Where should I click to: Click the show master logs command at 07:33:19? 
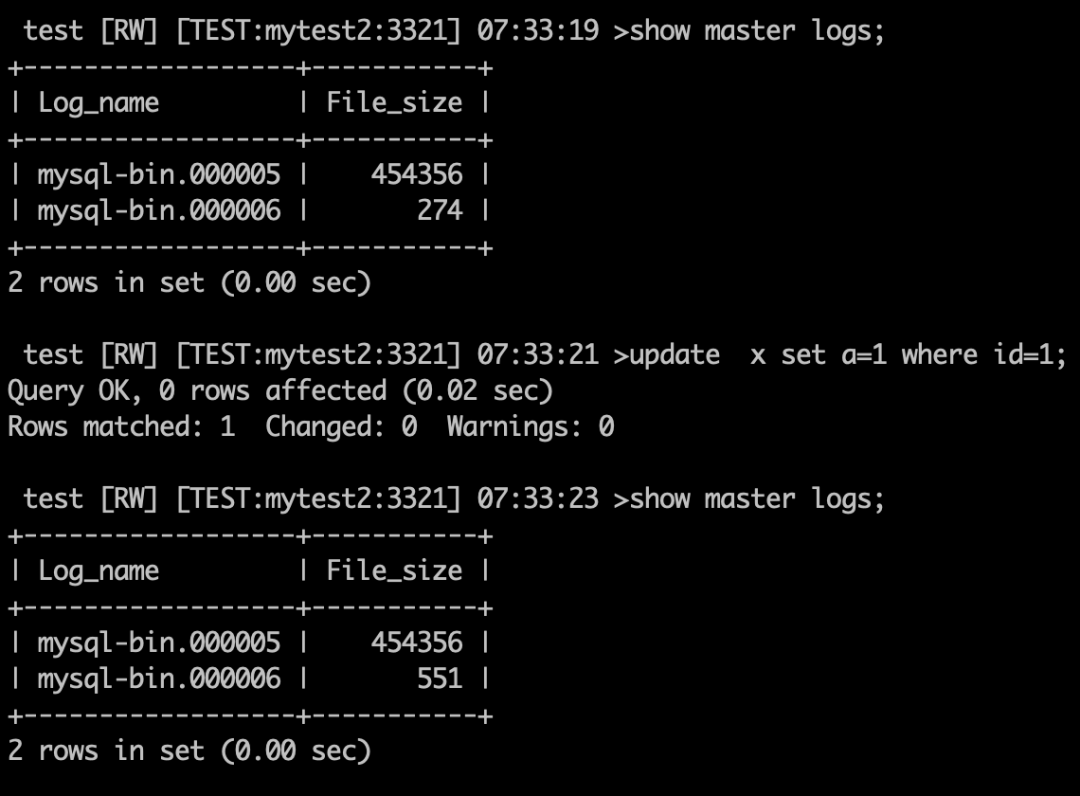pos(758,30)
